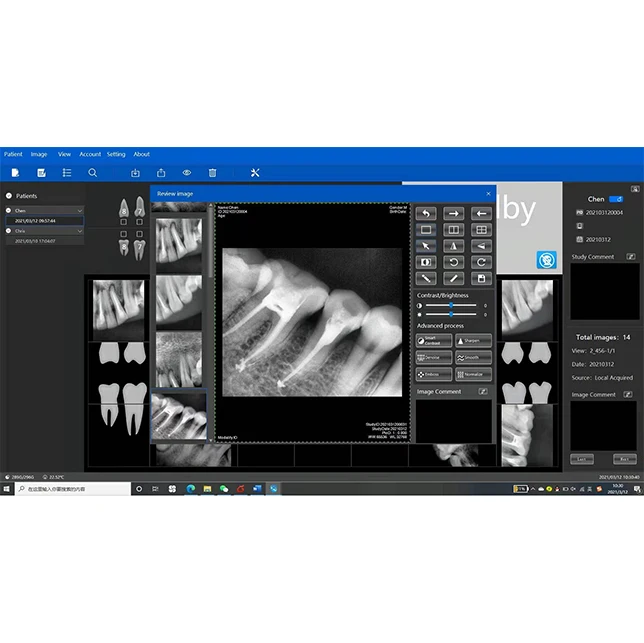Screen dimensions: 644x643
Task: Open the tools wrench-screwdriver icon
Action: pyautogui.click(x=255, y=173)
